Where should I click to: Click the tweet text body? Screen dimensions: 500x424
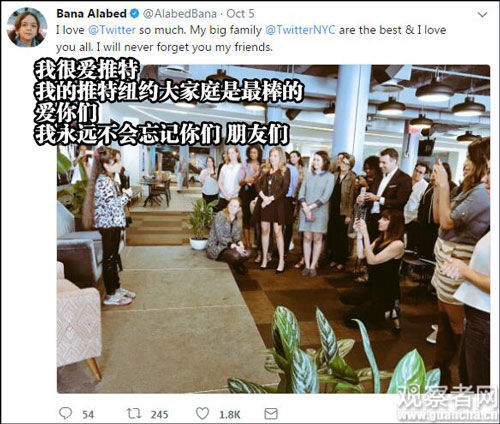click(x=251, y=39)
